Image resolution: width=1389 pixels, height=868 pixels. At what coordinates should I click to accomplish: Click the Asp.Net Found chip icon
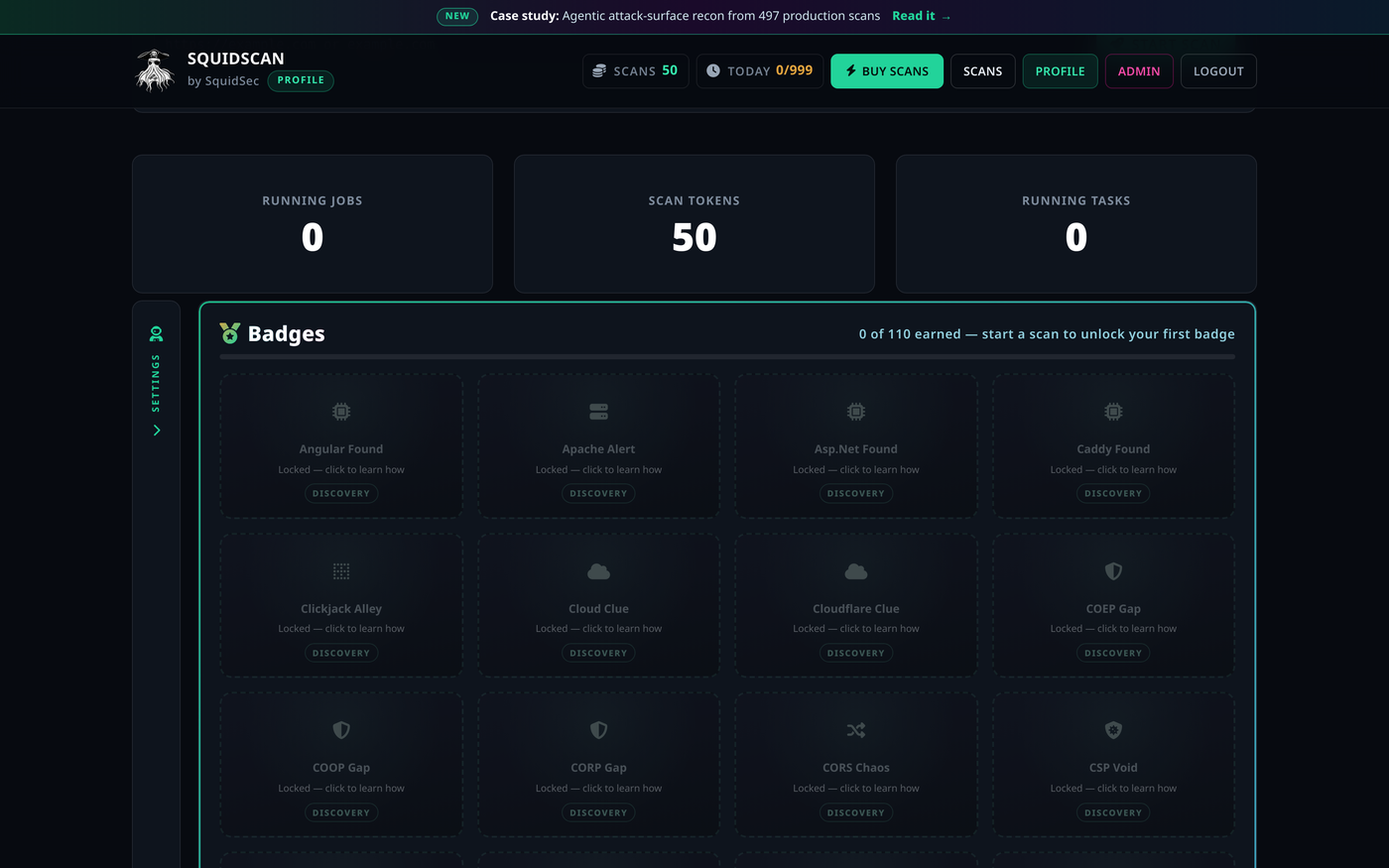click(856, 412)
